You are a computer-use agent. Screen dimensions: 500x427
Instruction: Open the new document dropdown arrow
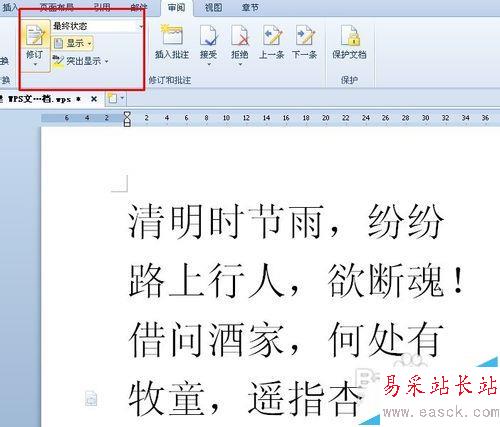click(x=122, y=98)
